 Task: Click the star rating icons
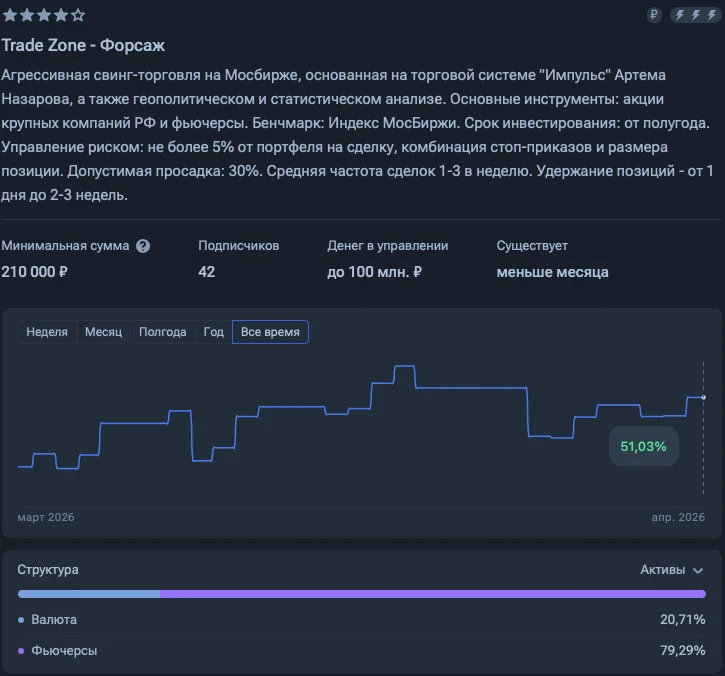coord(44,15)
